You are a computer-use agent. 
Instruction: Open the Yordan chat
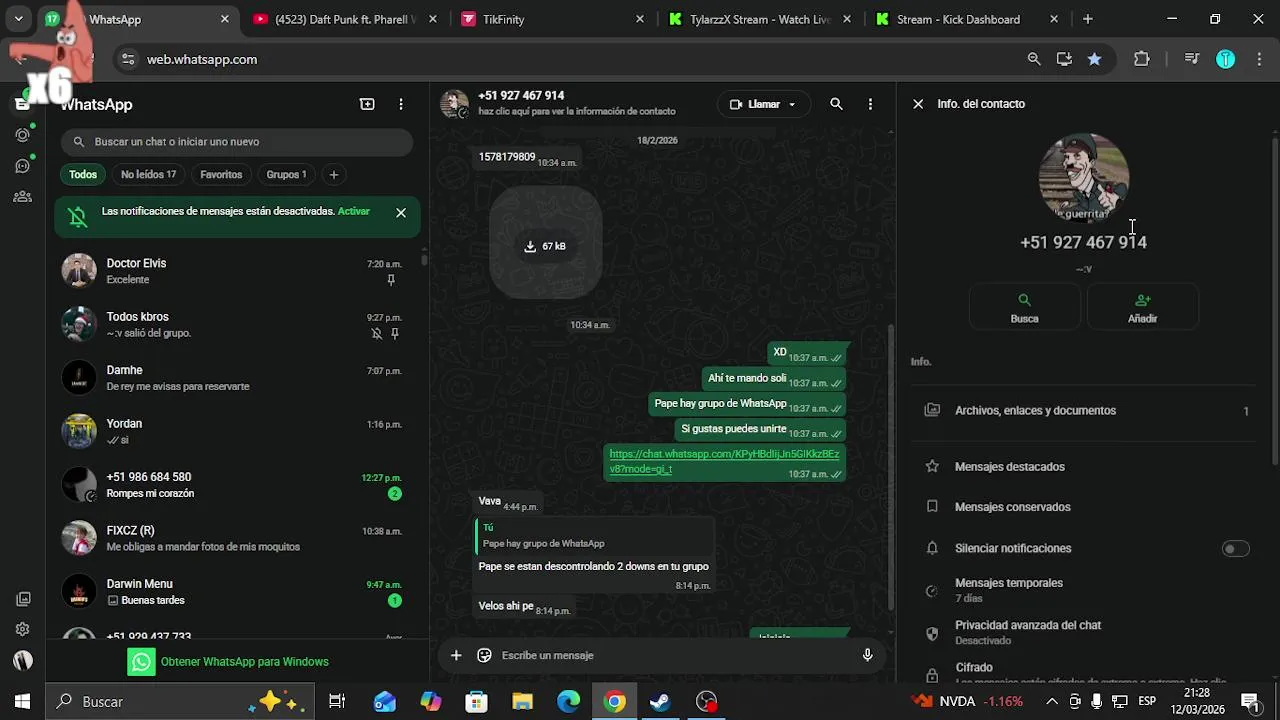tap(238, 431)
